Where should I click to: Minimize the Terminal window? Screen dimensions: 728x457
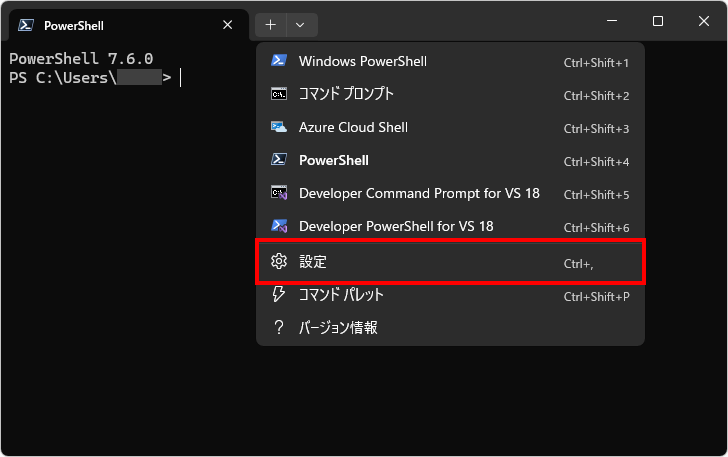(612, 21)
